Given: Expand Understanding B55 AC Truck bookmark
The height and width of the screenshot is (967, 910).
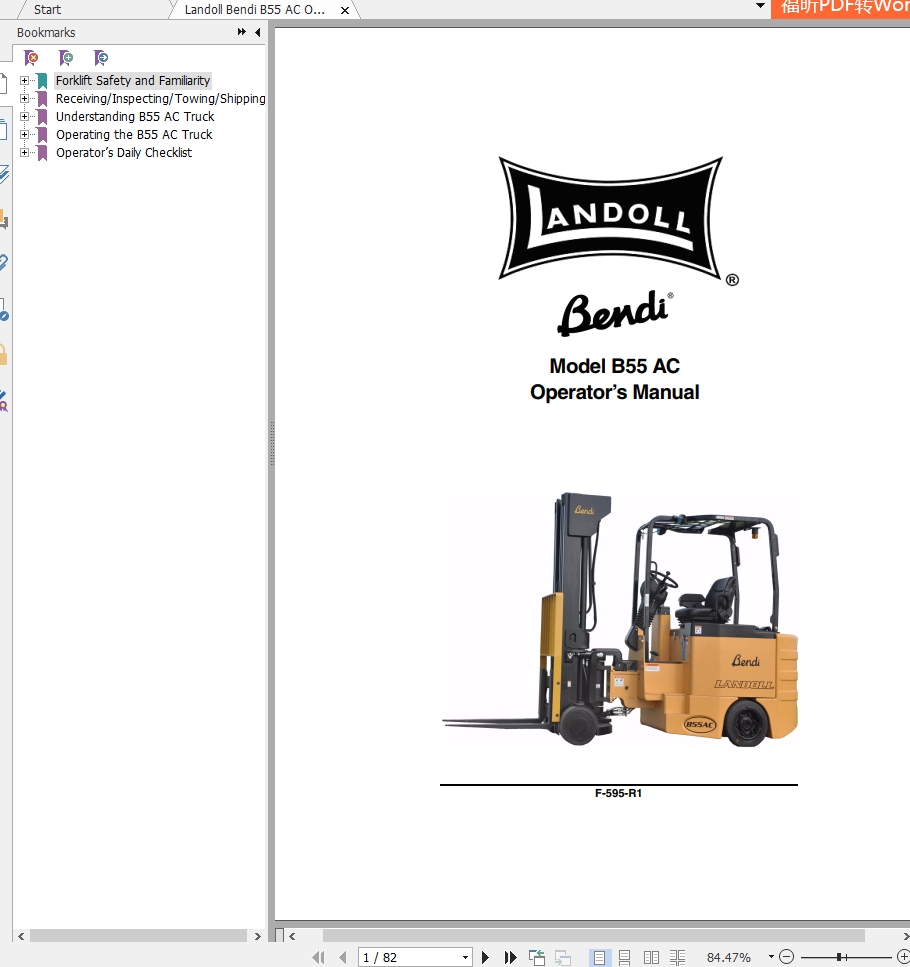Looking at the screenshot, I should pyautogui.click(x=25, y=116).
